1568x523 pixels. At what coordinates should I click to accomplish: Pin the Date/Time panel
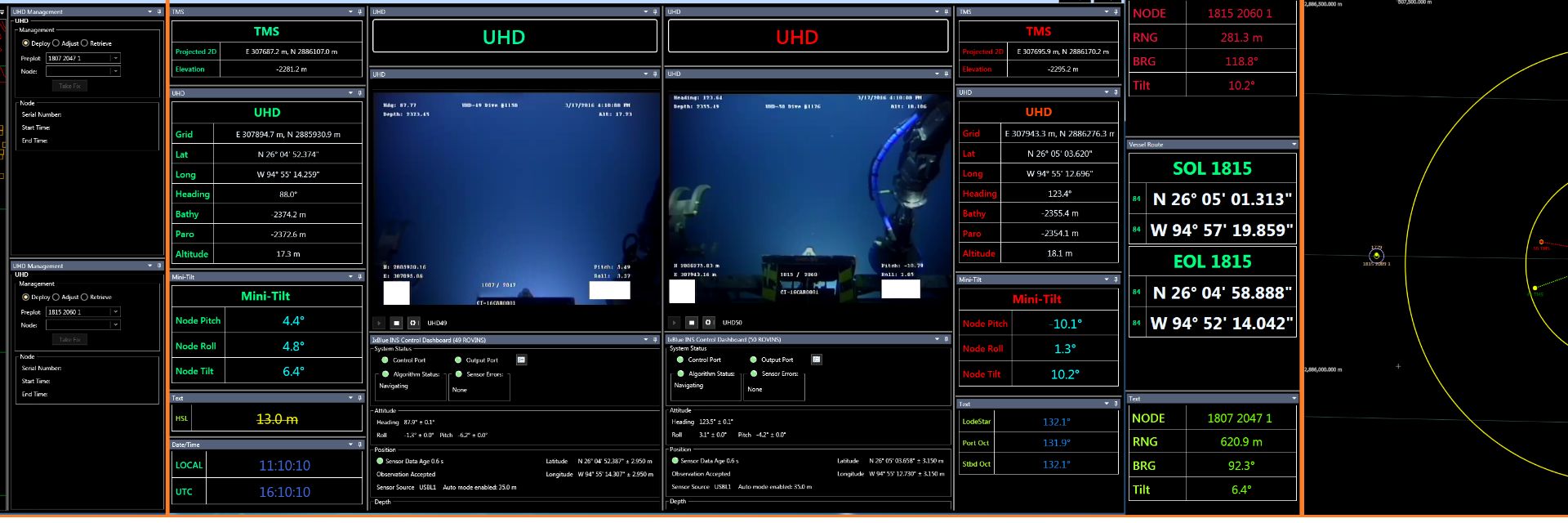[x=360, y=445]
